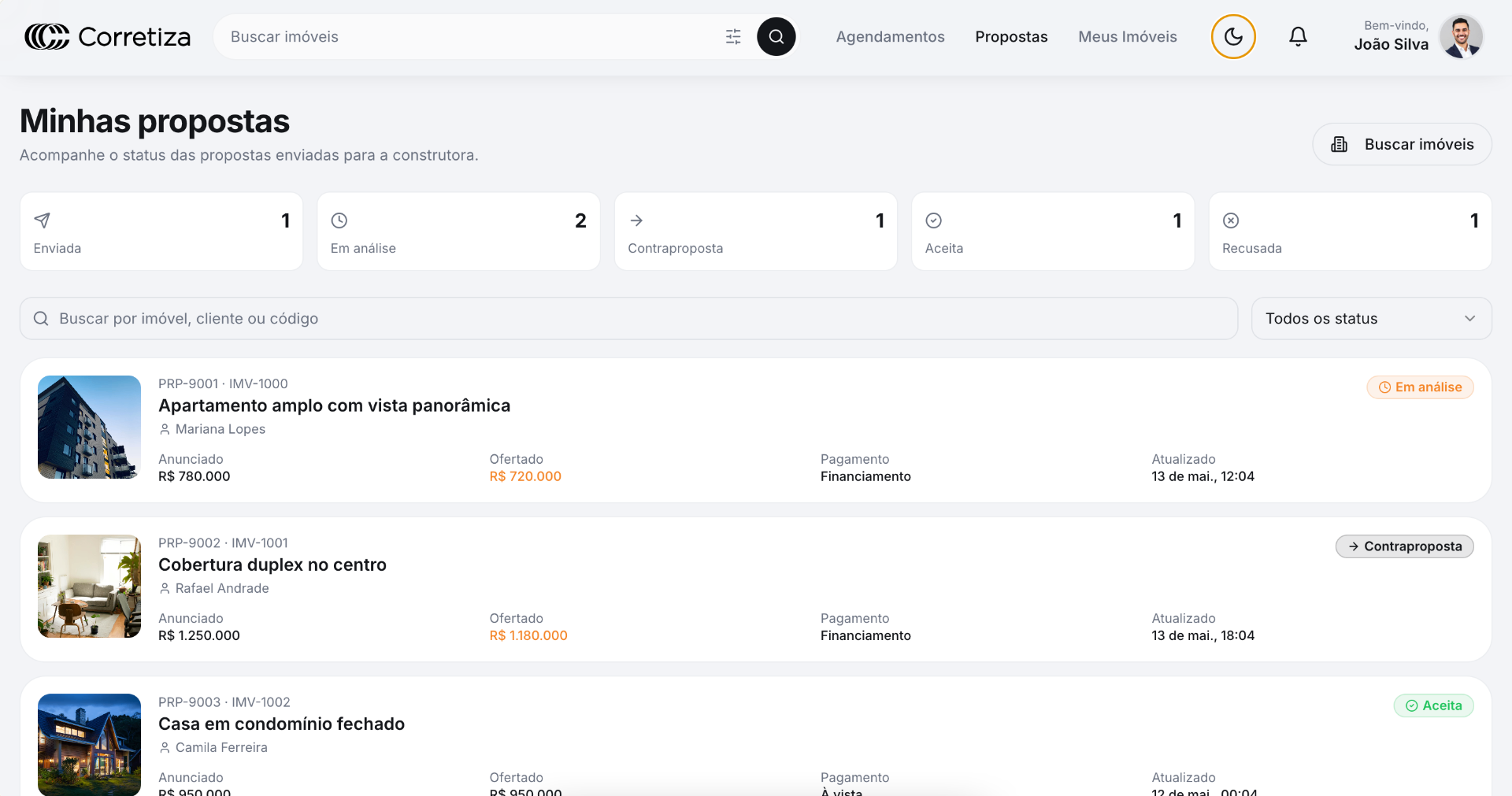
Task: Open João Silva profile avatar
Action: [x=1462, y=37]
